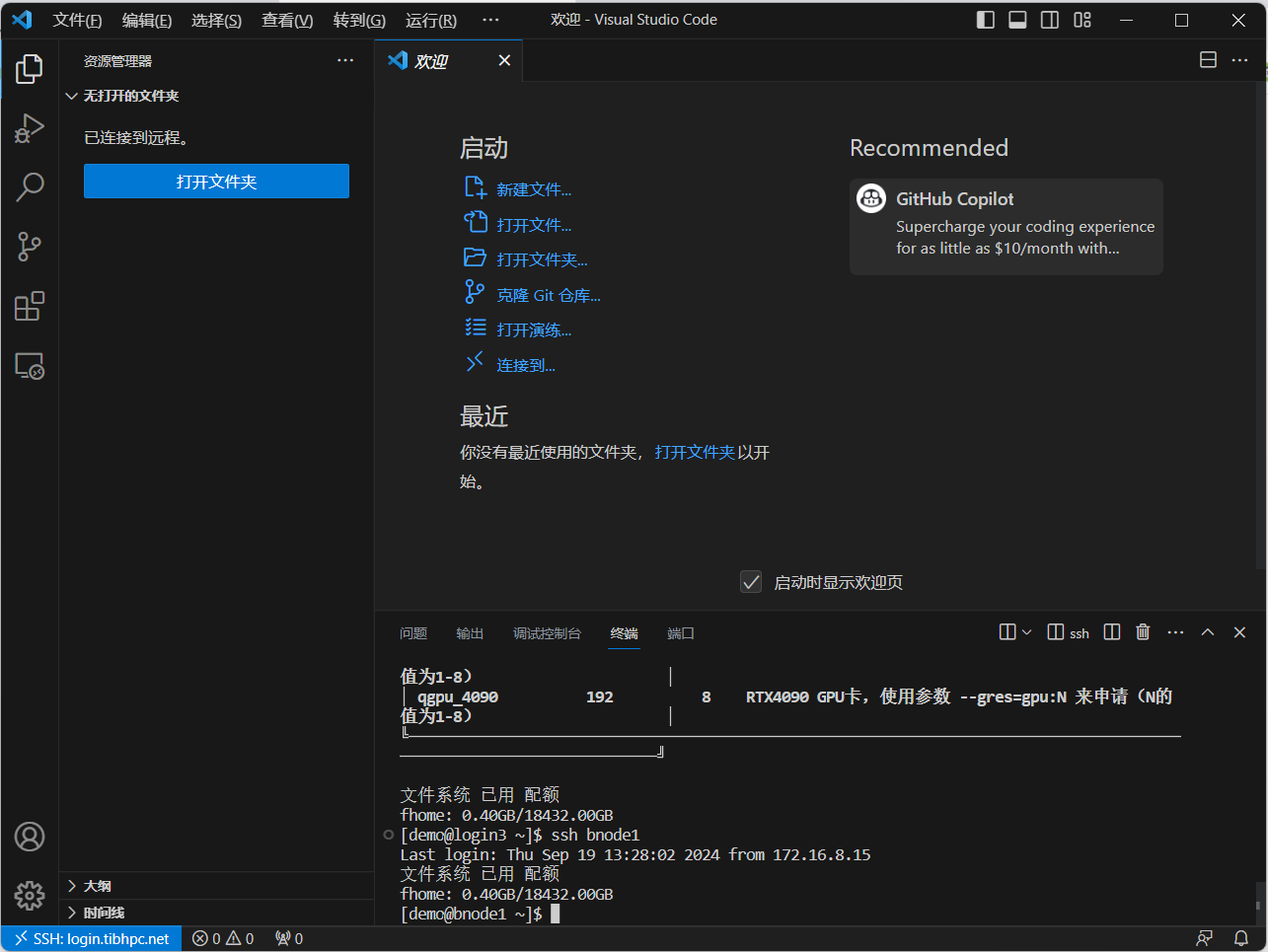Open notifications bell in status bar

1241,938
